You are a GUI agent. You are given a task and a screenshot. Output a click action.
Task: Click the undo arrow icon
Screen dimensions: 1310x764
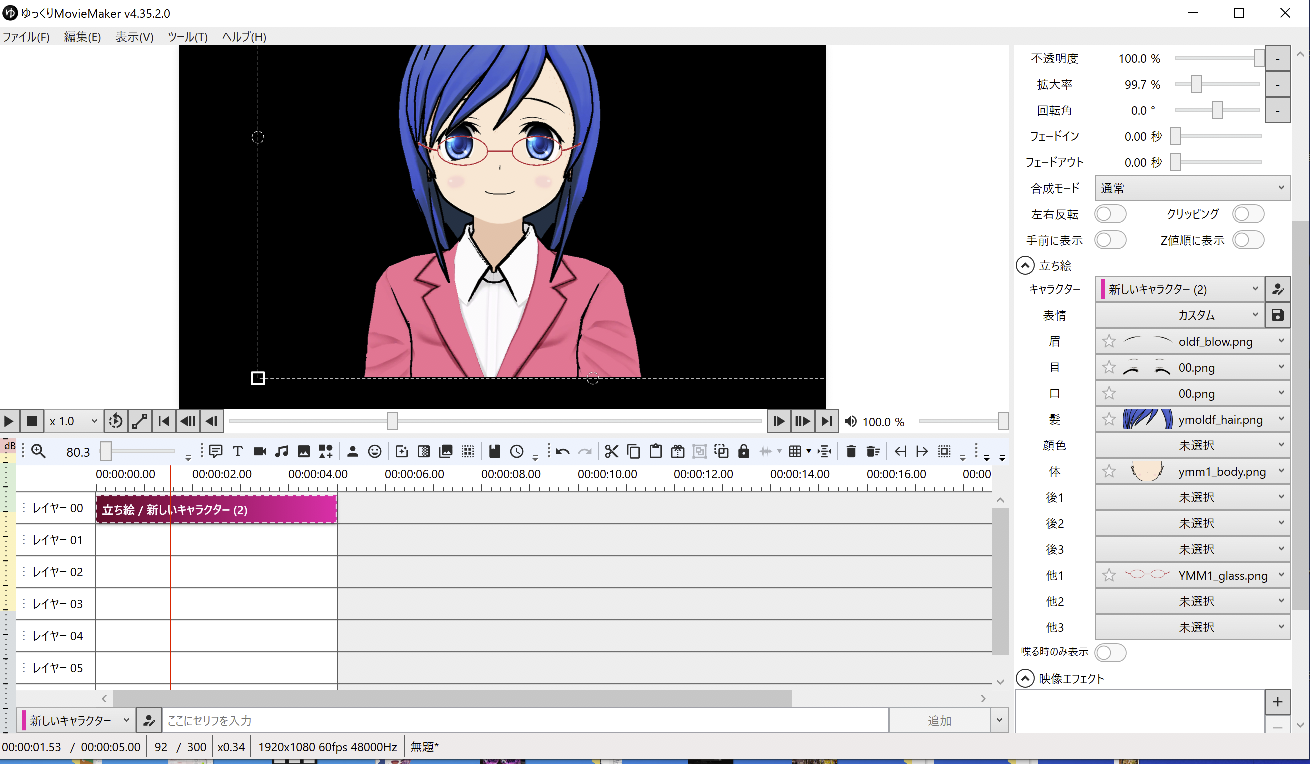563,451
